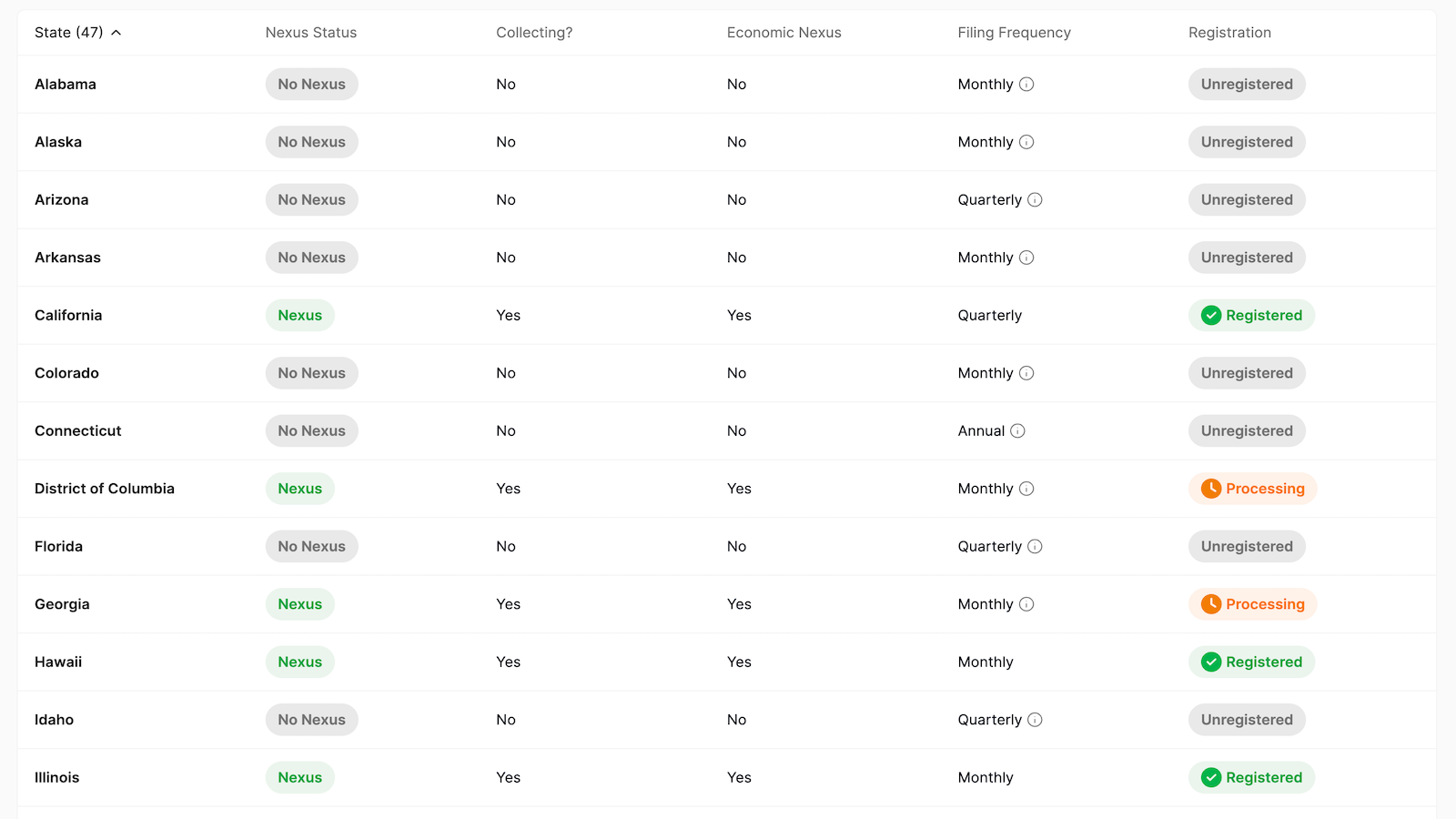Screen dimensions: 1456x819
Task: Select the Registration column header
Action: pyautogui.click(x=1230, y=32)
